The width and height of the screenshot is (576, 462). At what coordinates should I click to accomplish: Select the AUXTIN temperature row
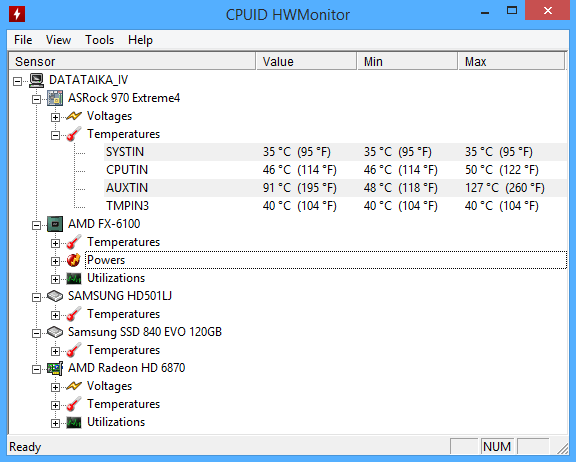pos(335,188)
